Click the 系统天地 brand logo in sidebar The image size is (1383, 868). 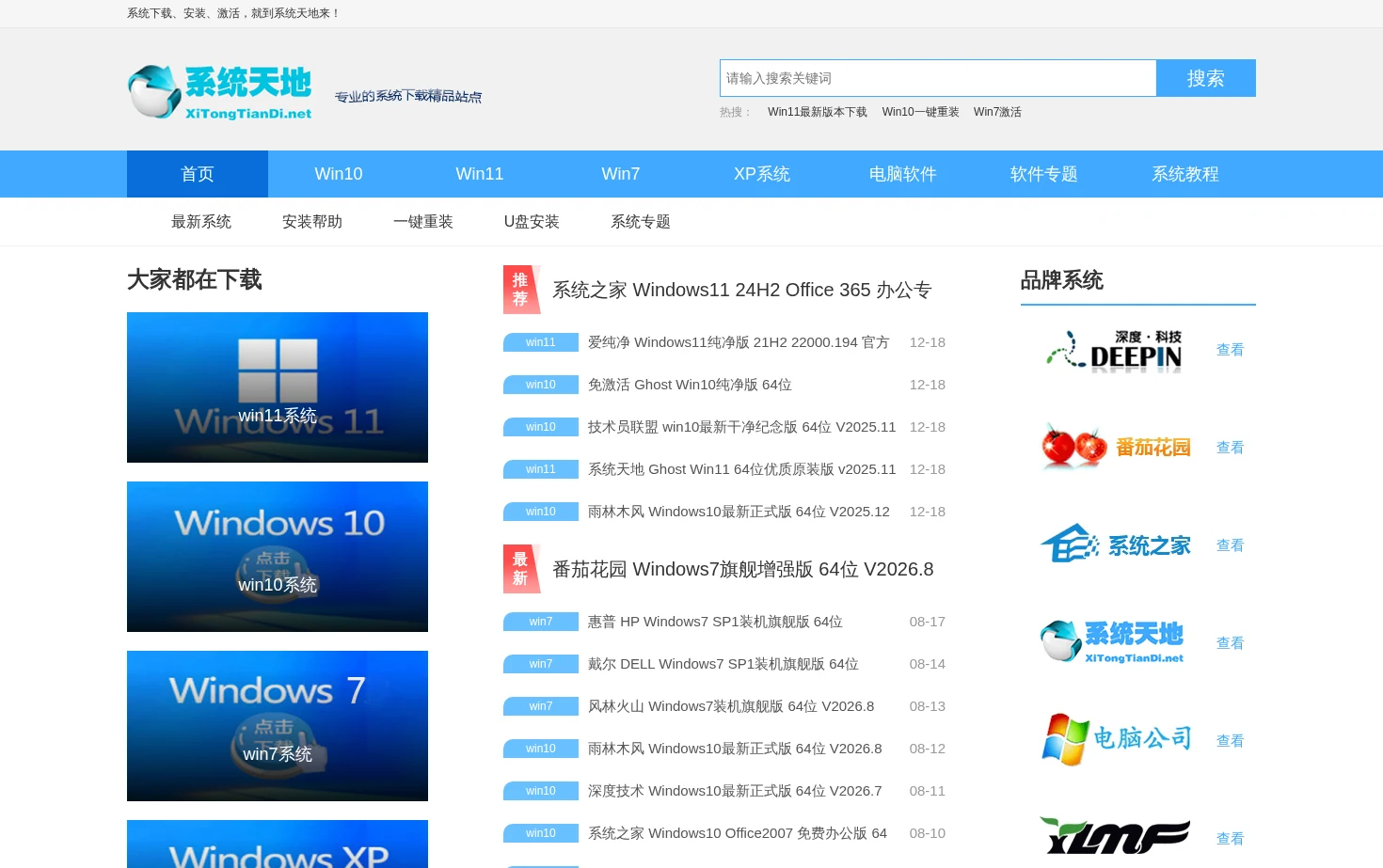1115,643
